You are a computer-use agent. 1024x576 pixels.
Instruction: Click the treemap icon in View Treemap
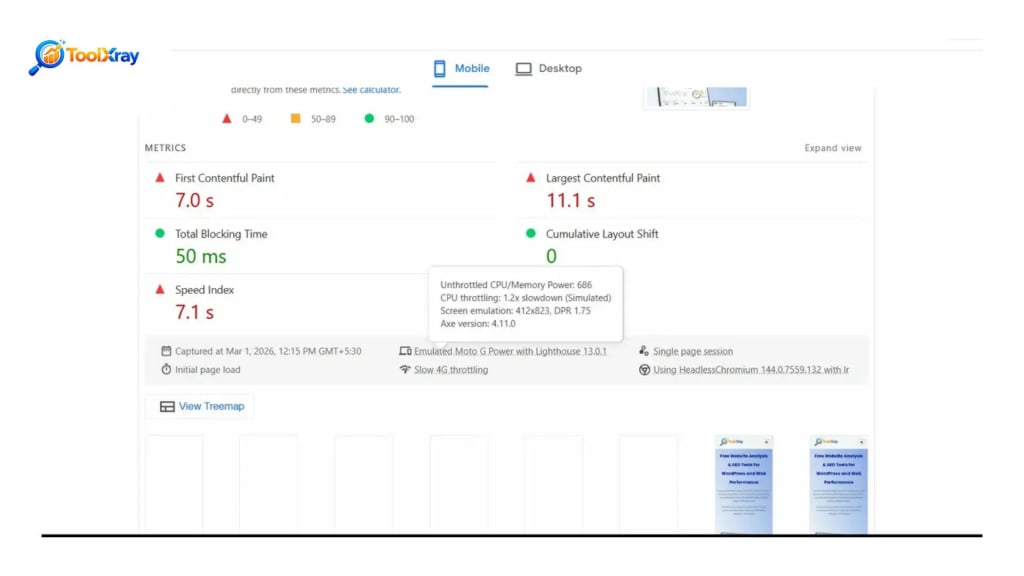[x=167, y=406]
